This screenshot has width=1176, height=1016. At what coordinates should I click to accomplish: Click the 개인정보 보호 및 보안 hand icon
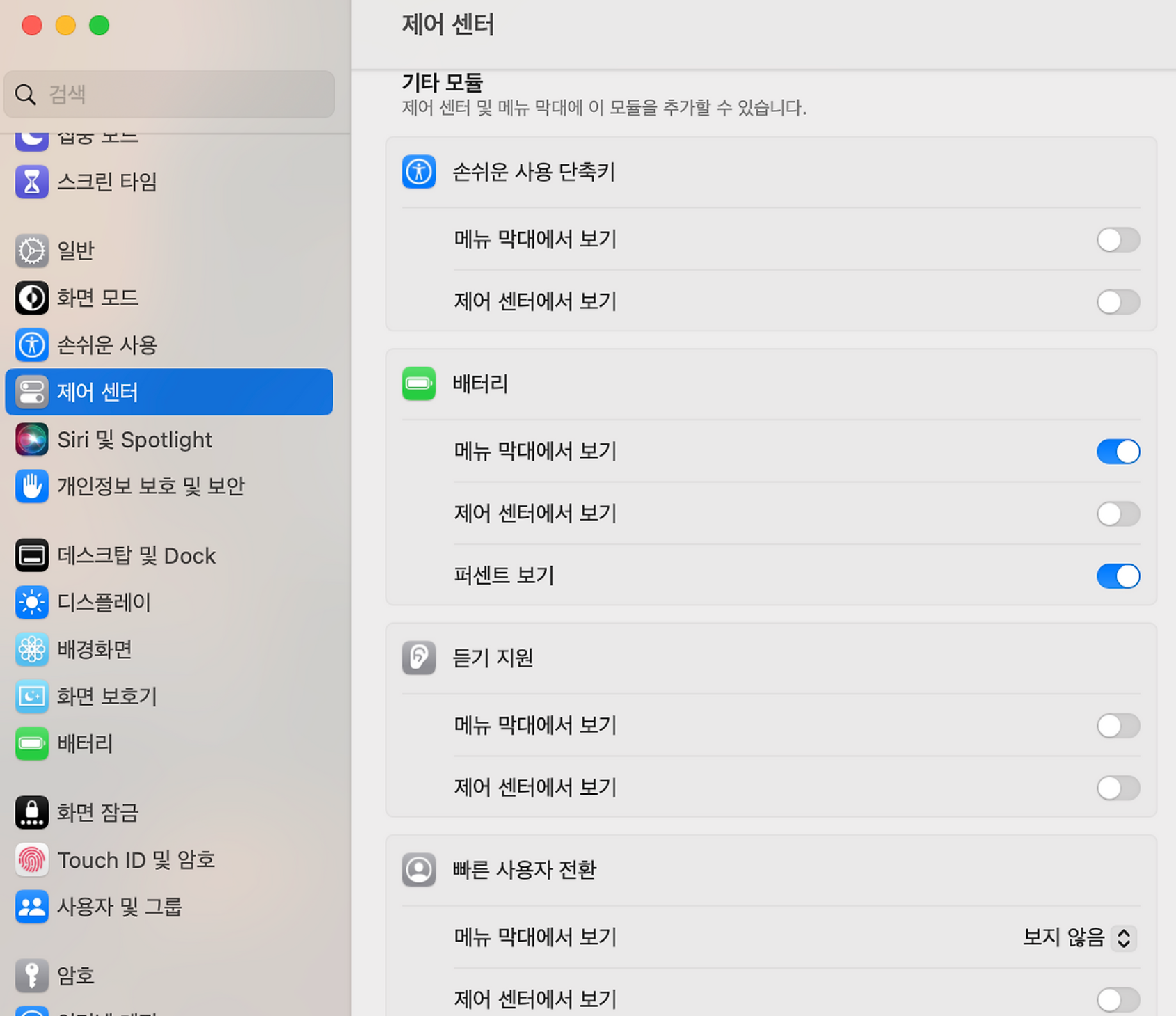coord(31,486)
